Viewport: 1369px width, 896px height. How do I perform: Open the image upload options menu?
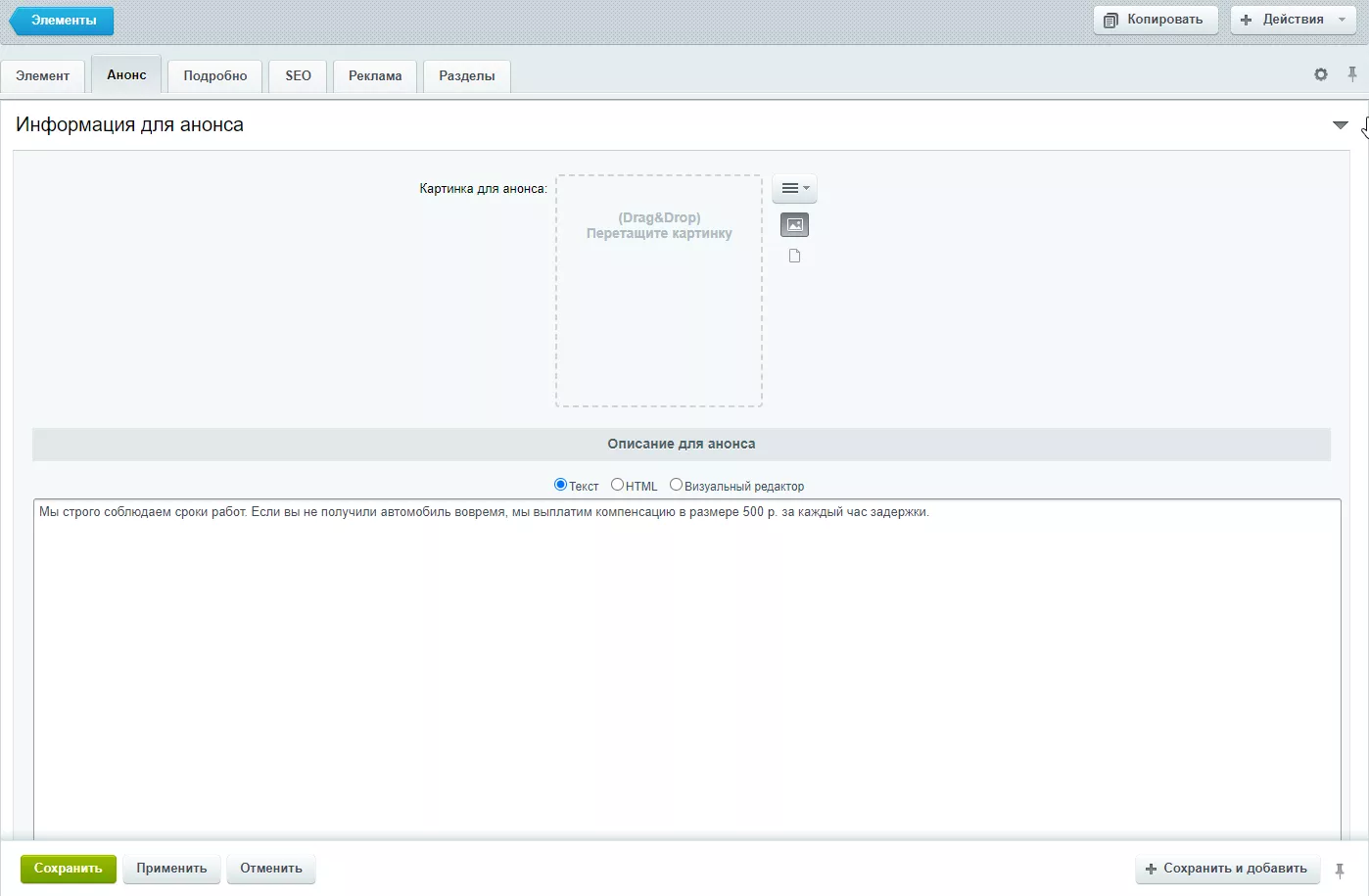point(794,188)
